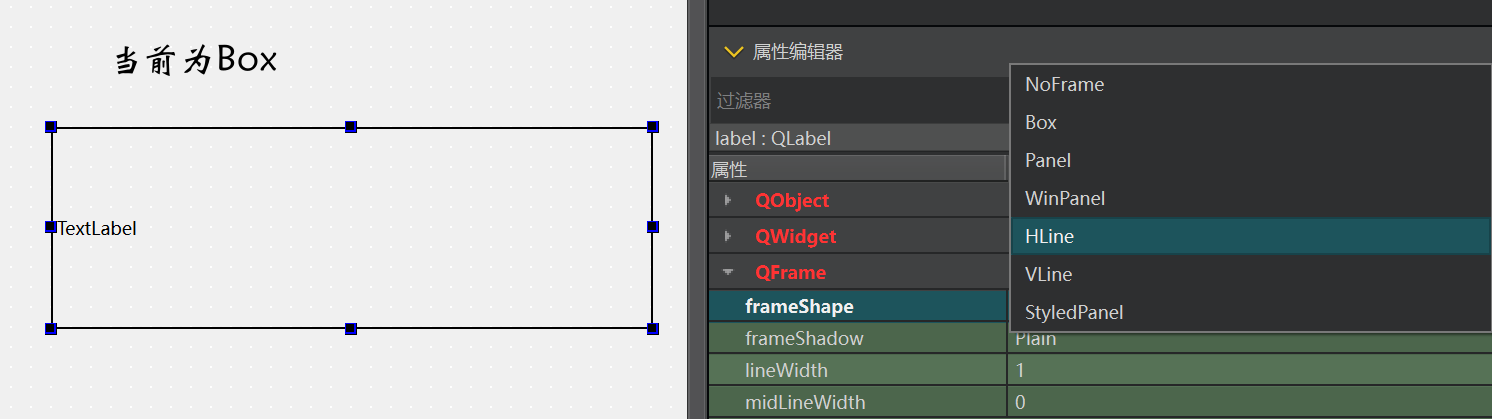Expand the QObject property group
The height and width of the screenshot is (419, 1492).
[x=728, y=200]
